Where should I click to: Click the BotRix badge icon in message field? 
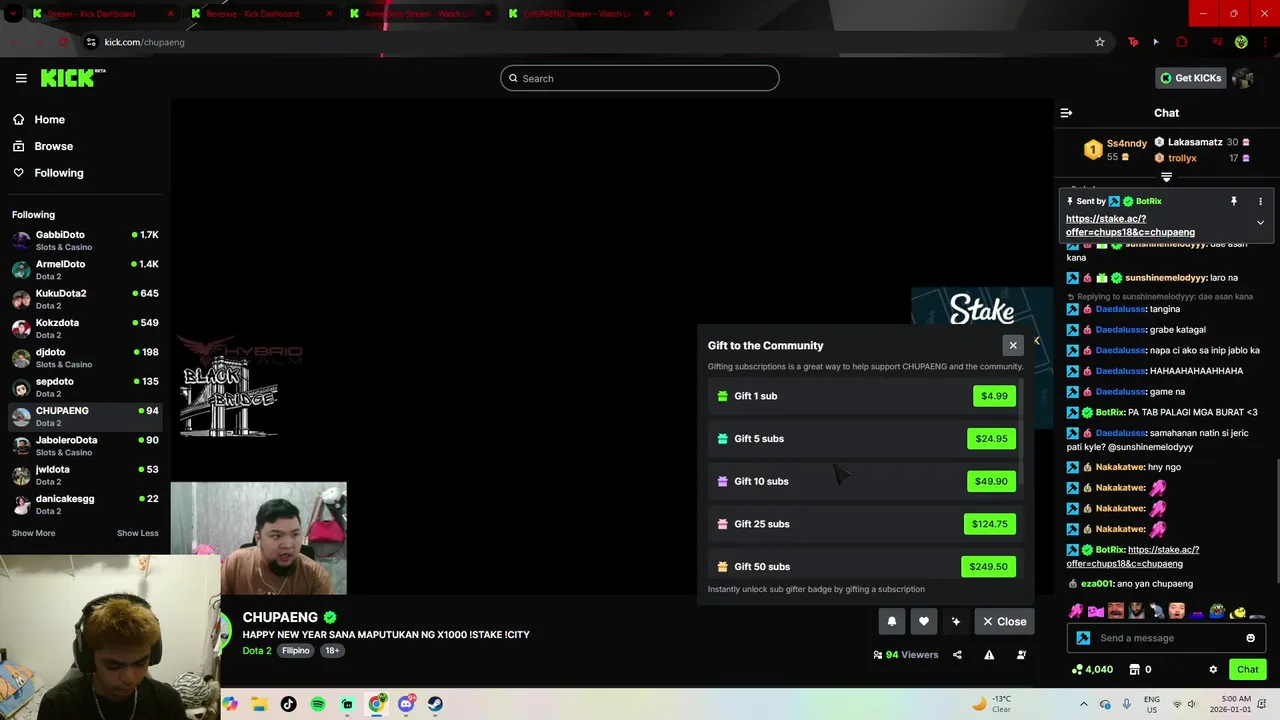click(x=1083, y=638)
